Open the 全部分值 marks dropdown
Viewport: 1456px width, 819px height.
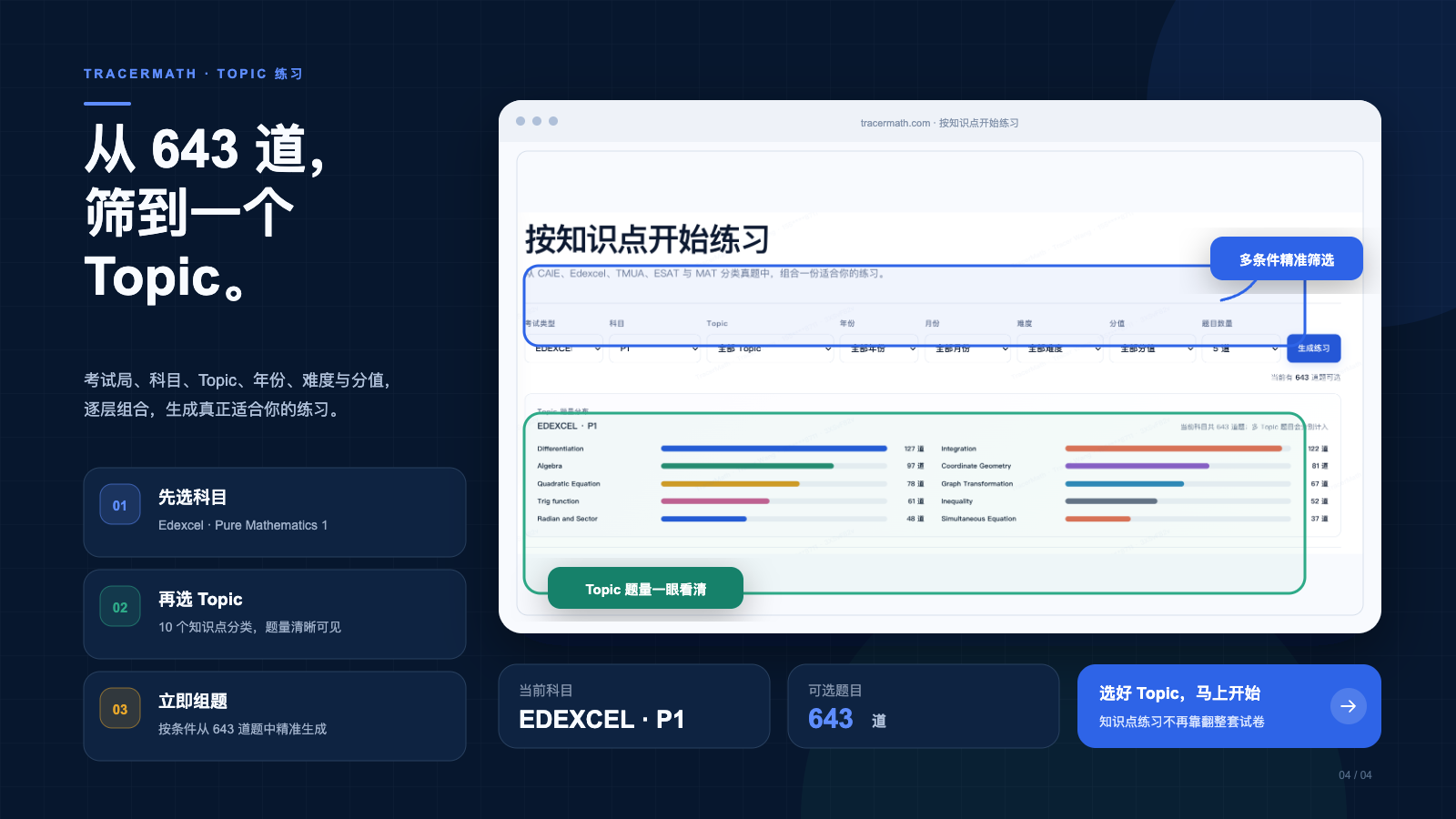pos(1152,349)
